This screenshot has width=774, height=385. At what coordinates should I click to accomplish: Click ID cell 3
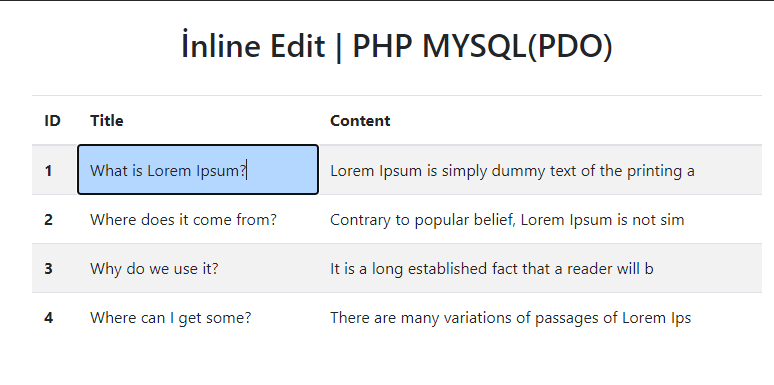[x=55, y=269]
